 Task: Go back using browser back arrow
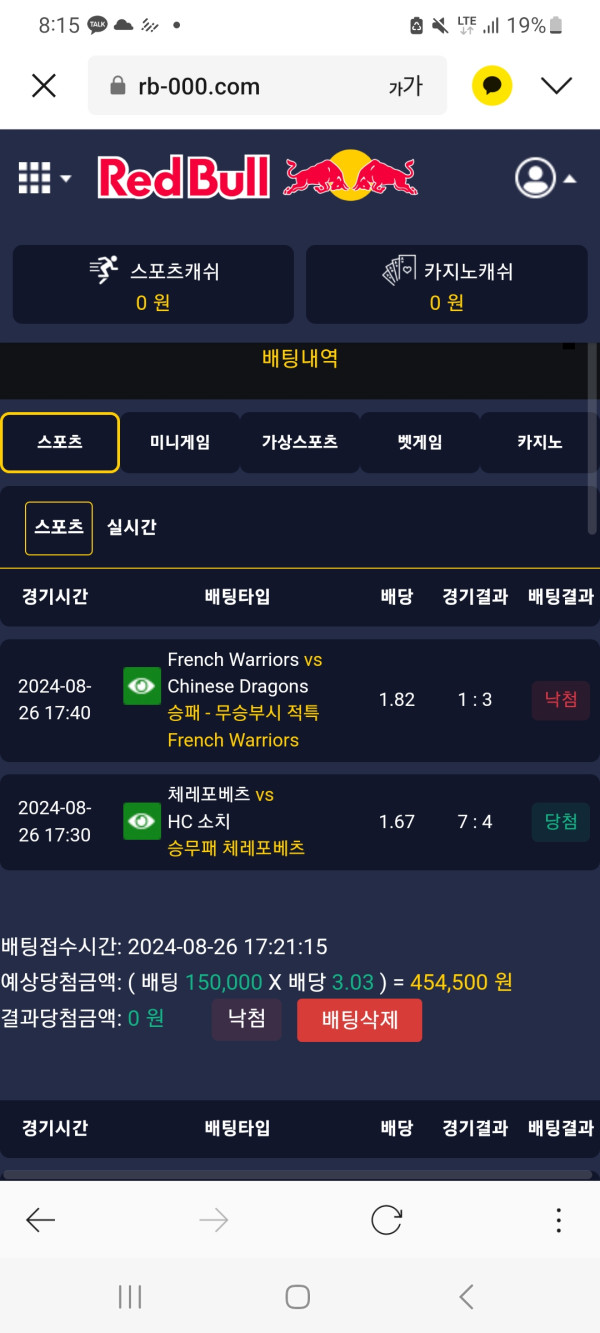(x=41, y=1219)
